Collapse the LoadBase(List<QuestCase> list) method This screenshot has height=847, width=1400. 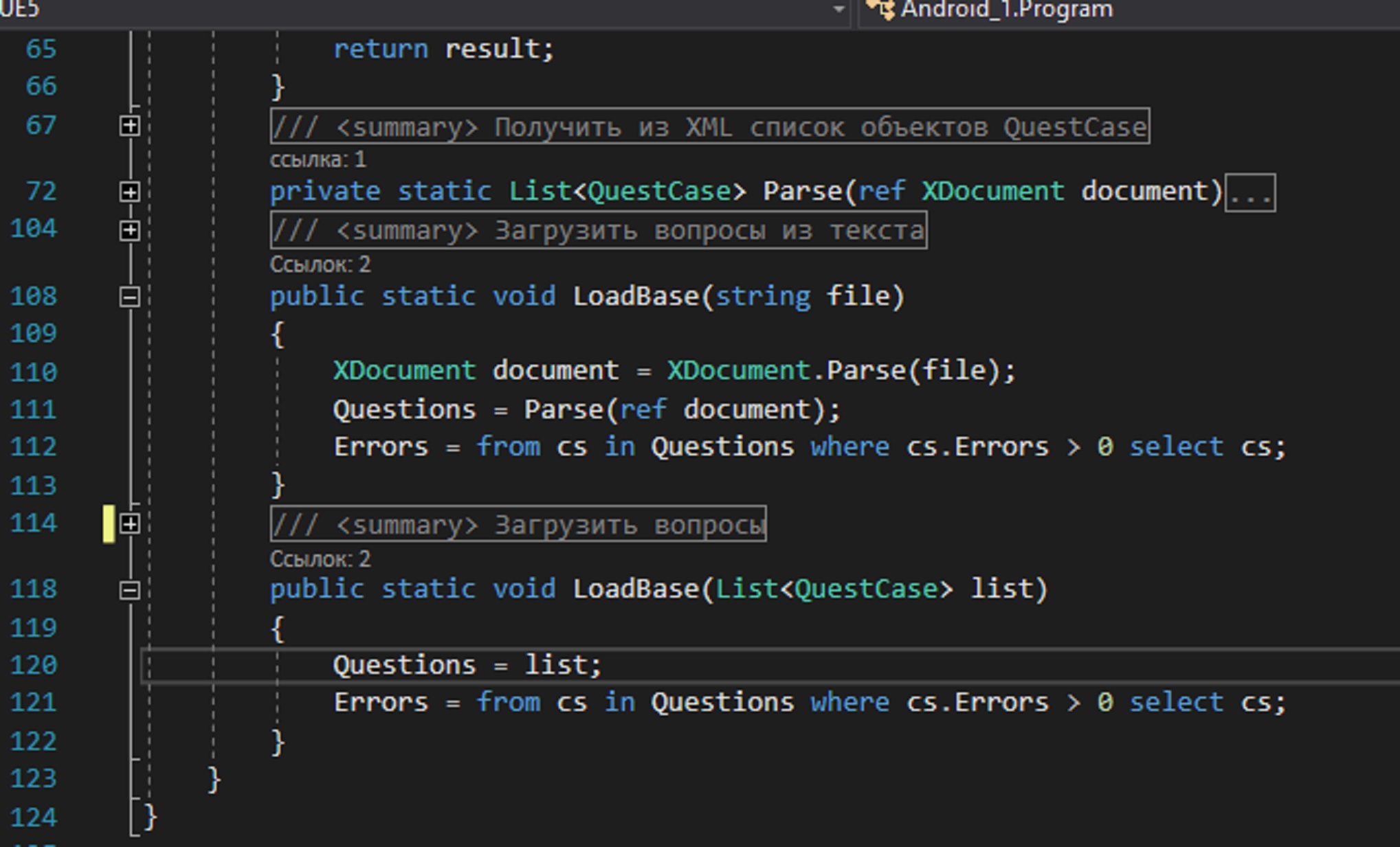[129, 590]
